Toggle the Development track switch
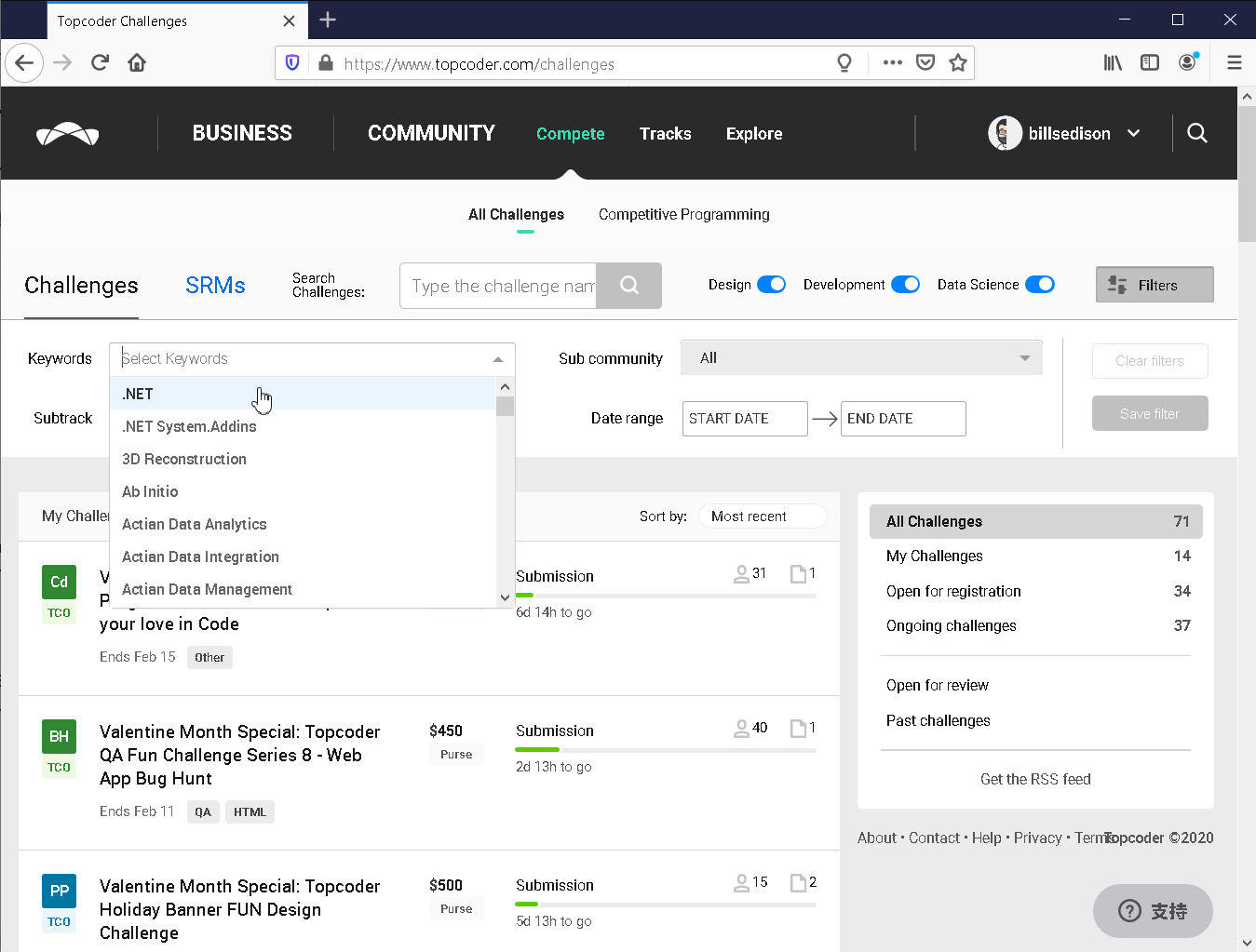This screenshot has width=1256, height=952. [x=905, y=285]
